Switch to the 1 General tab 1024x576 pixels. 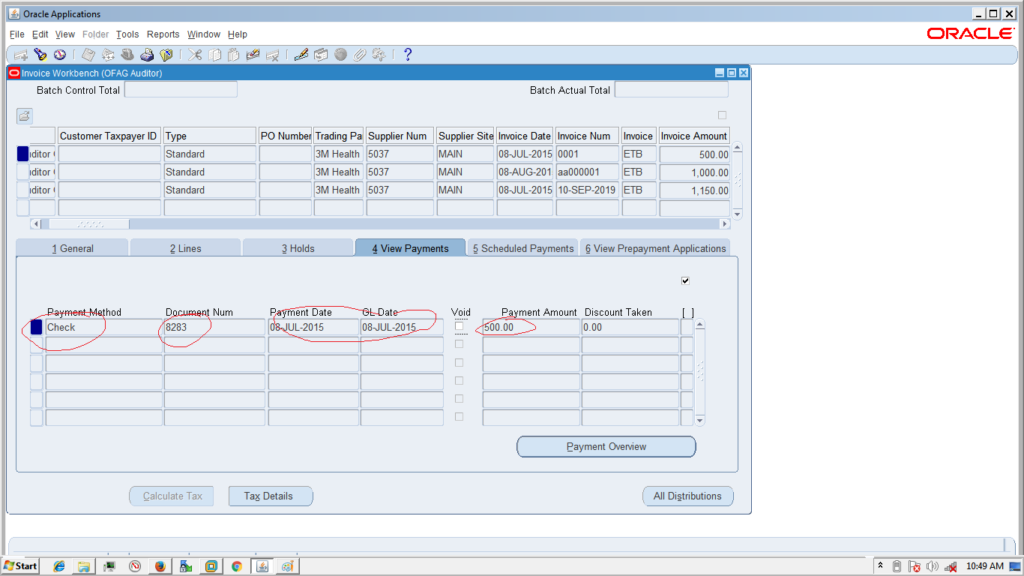pos(72,248)
